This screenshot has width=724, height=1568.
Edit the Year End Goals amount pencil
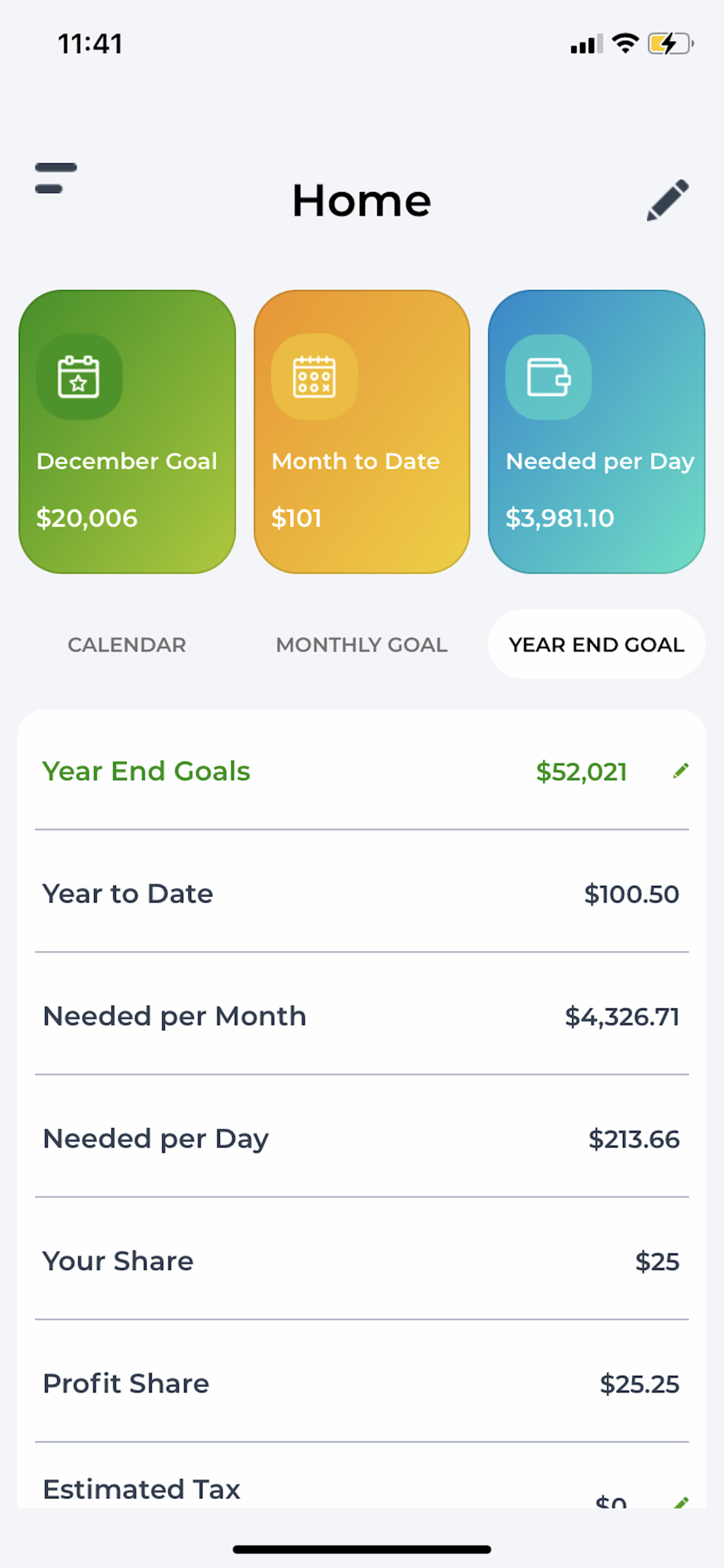[x=680, y=771]
